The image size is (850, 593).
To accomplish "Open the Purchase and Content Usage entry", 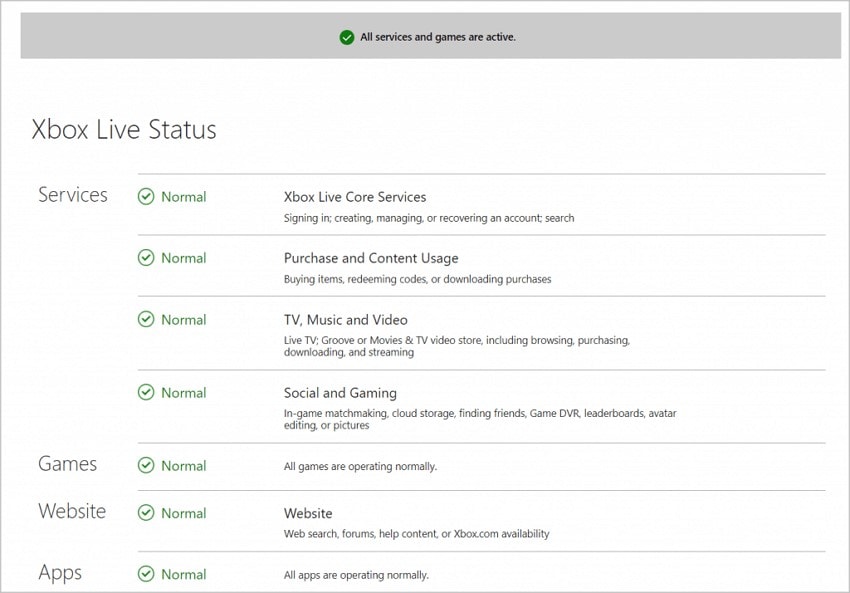I will click(370, 258).
